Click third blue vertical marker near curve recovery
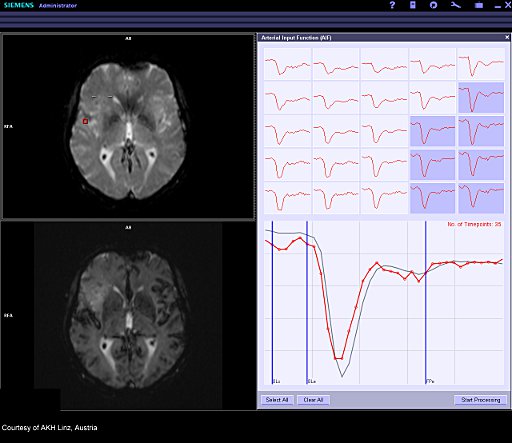 coord(426,302)
